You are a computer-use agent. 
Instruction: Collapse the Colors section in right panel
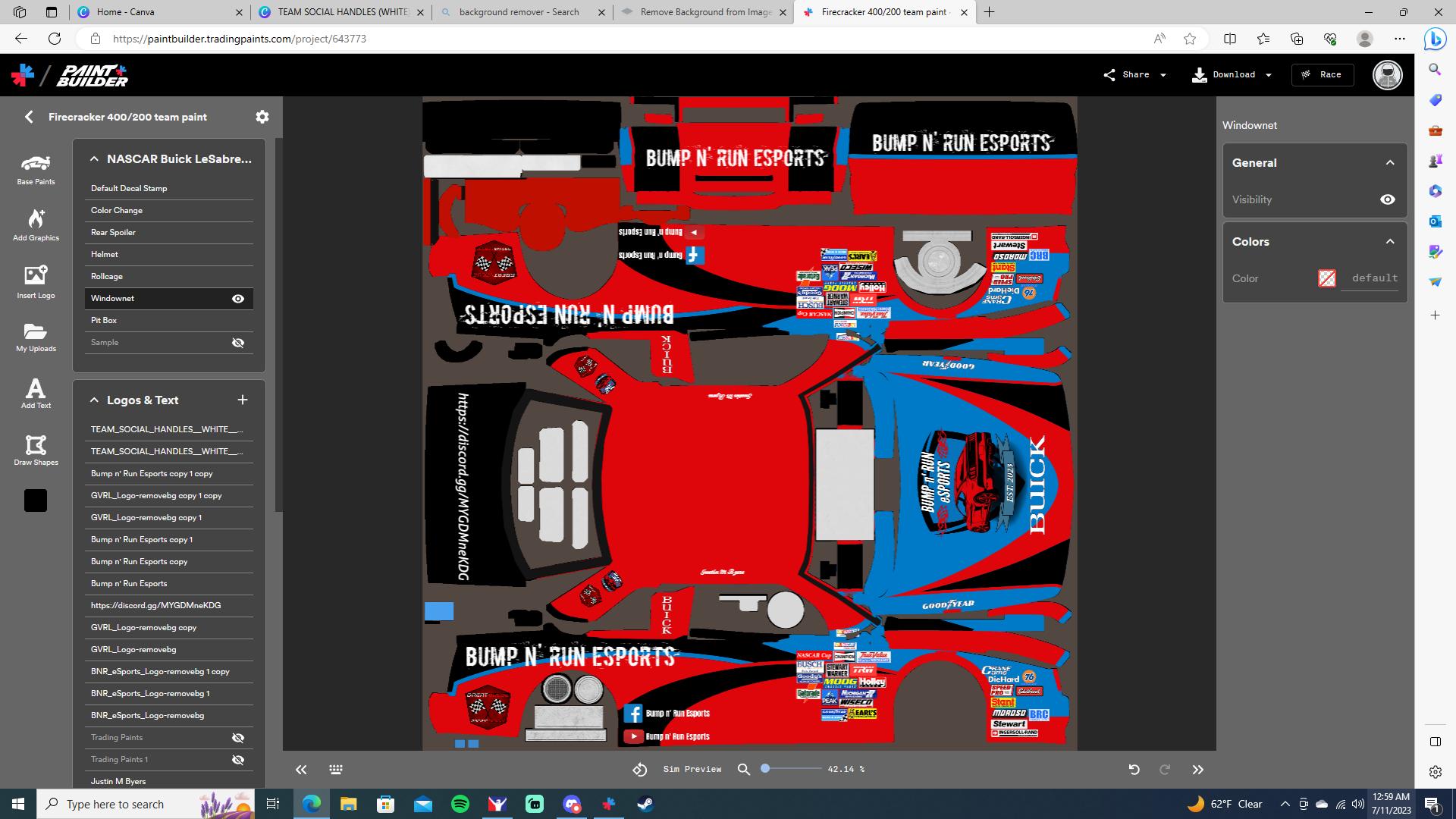pos(1390,241)
